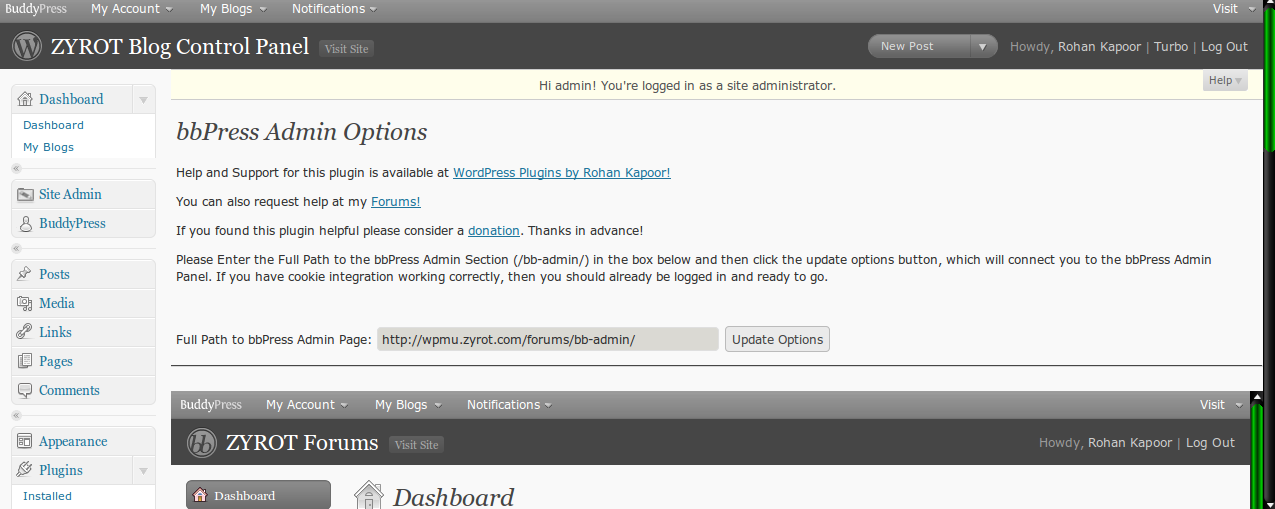
Task: Click the Pages document icon
Action: point(26,361)
